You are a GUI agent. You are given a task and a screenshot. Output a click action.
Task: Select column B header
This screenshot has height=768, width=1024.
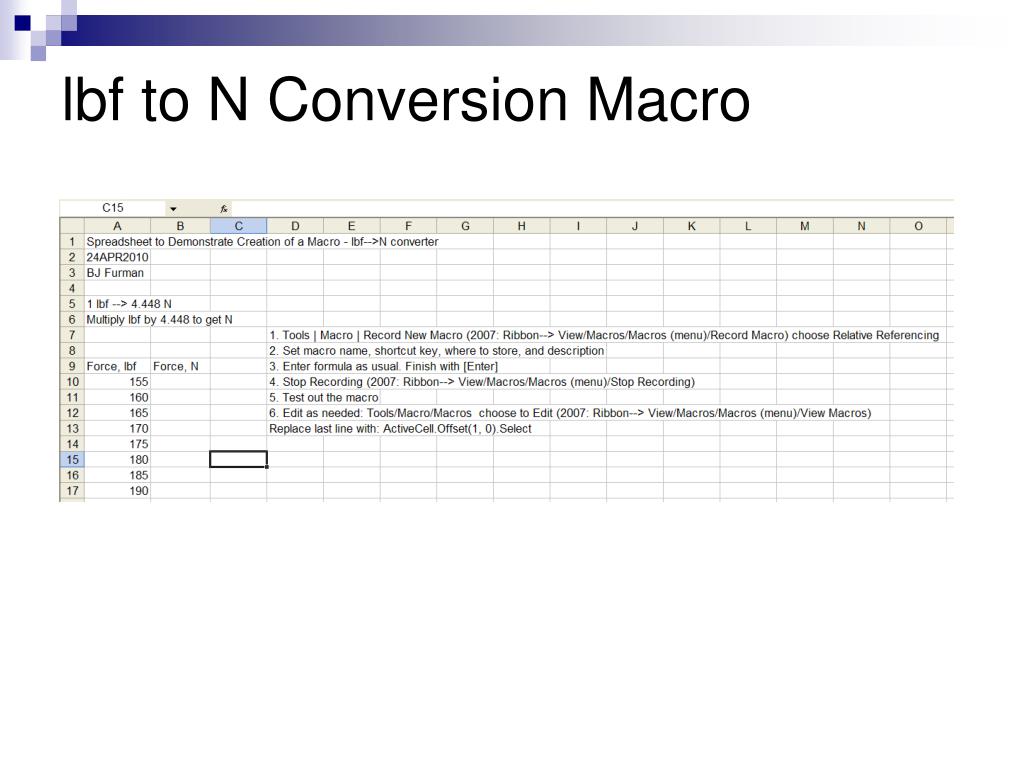click(180, 226)
